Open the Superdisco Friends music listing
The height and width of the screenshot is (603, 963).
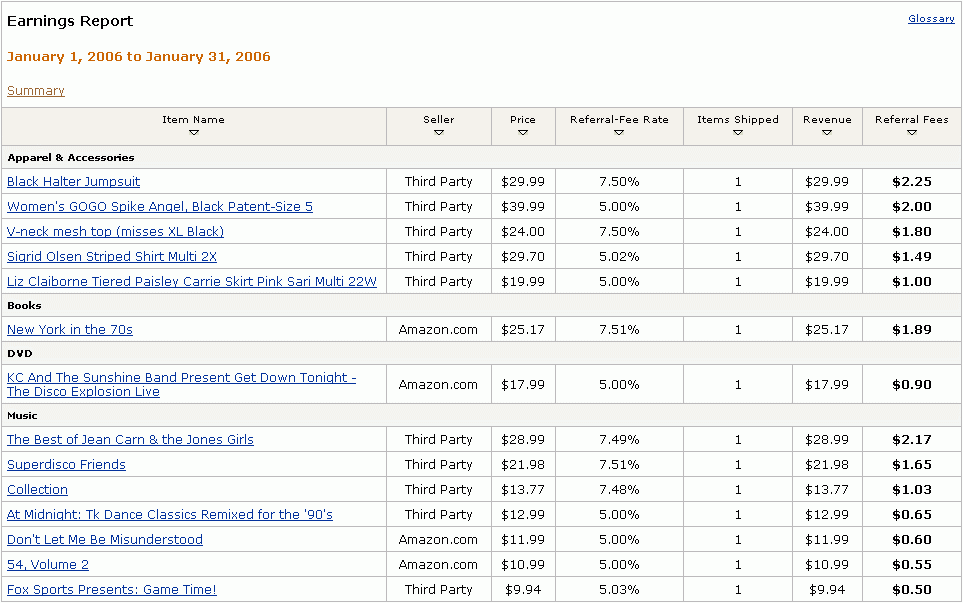point(66,464)
